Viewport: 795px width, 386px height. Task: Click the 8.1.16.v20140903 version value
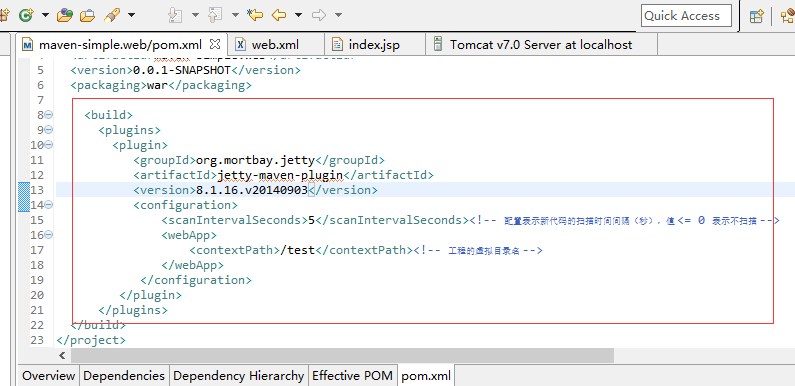(x=252, y=190)
